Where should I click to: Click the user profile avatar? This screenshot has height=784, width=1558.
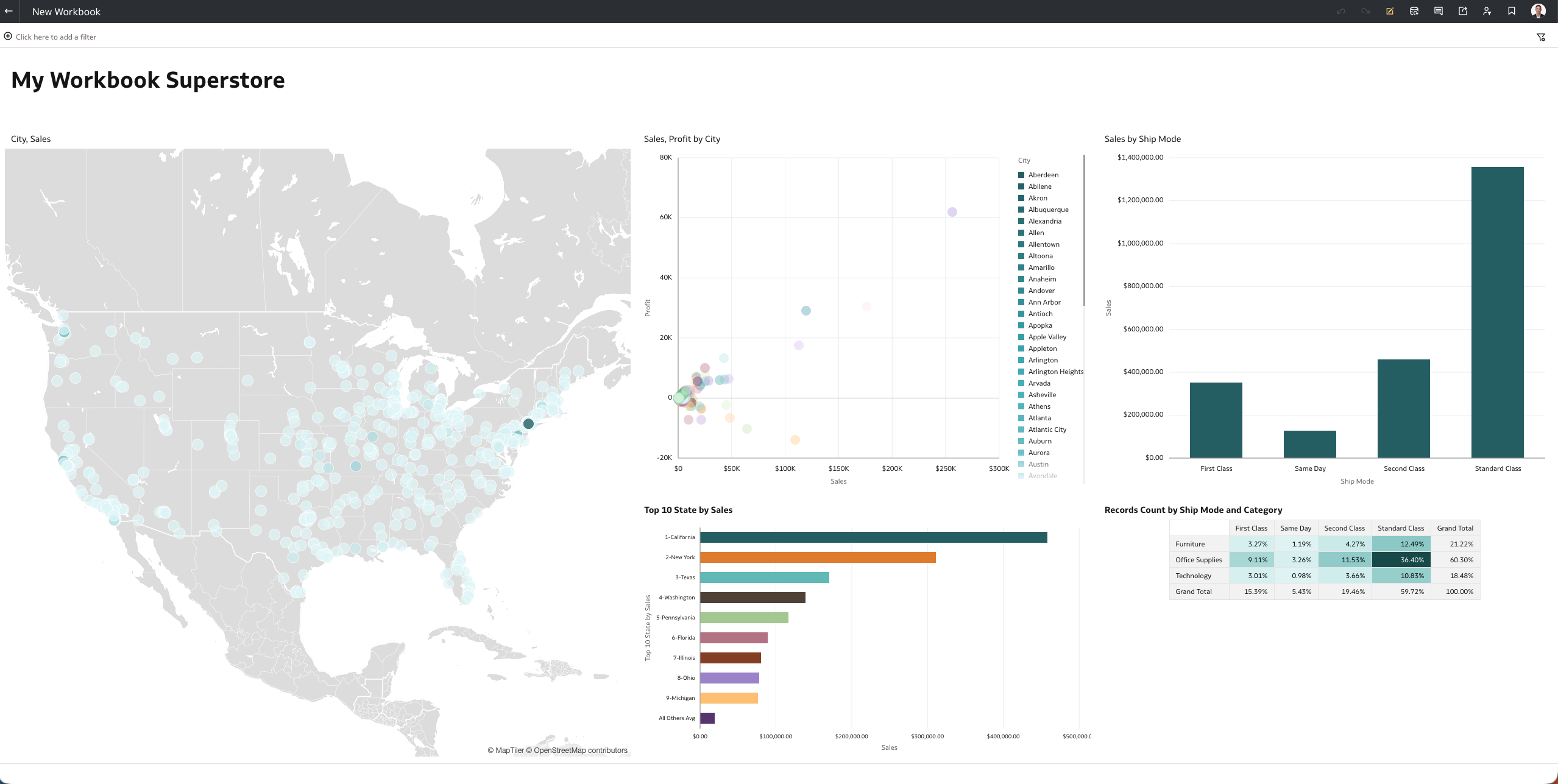[1539, 11]
